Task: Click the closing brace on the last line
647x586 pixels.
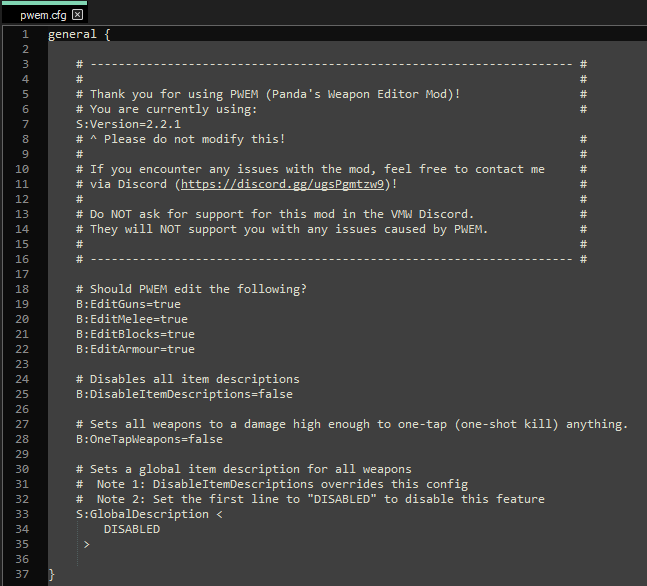Action: pyautogui.click(x=52, y=574)
